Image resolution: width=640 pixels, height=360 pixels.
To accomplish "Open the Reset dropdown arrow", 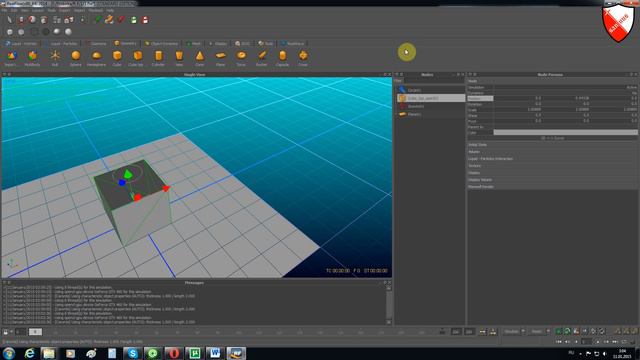I will point(548,331).
